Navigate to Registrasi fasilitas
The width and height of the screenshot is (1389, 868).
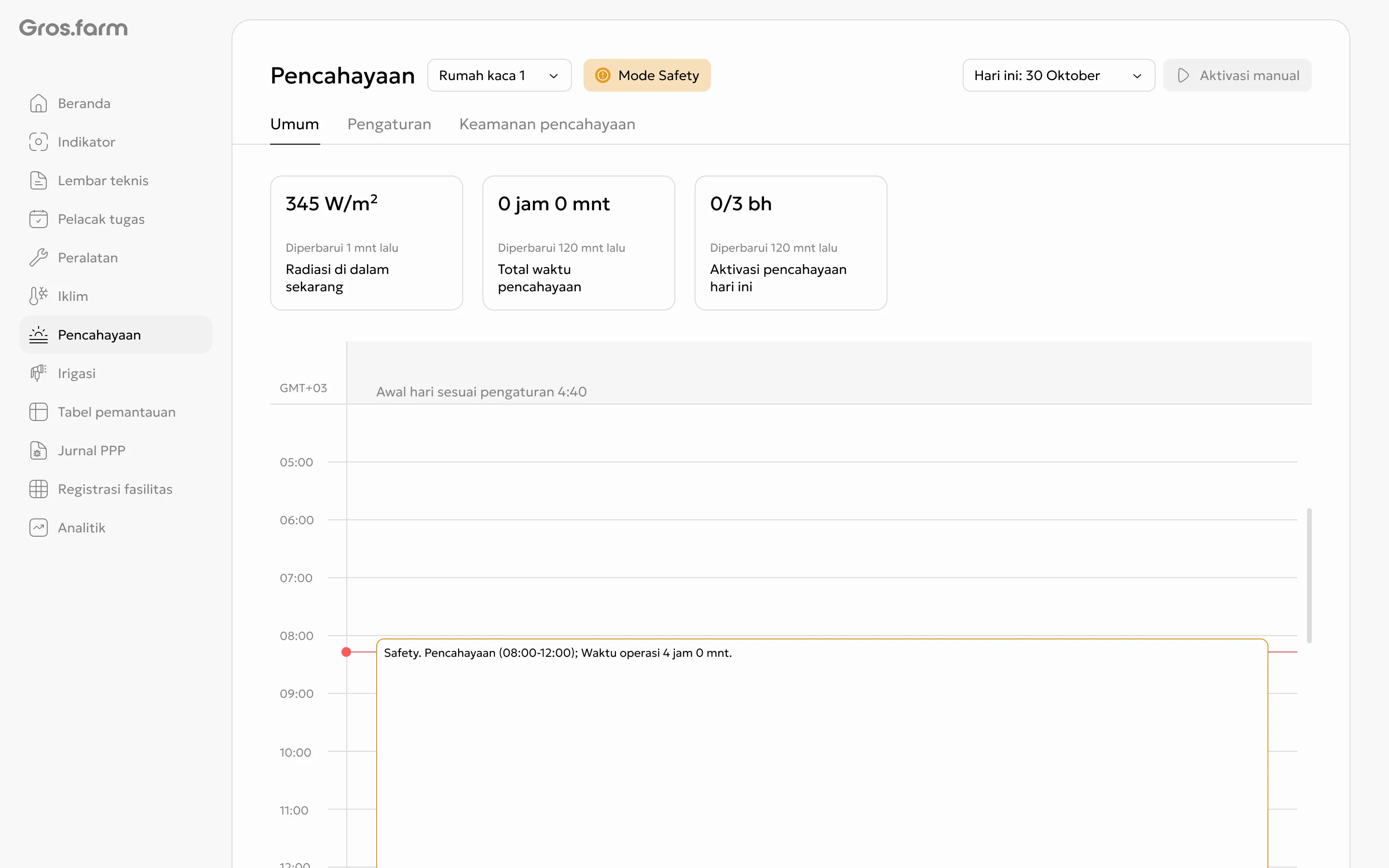point(115,488)
